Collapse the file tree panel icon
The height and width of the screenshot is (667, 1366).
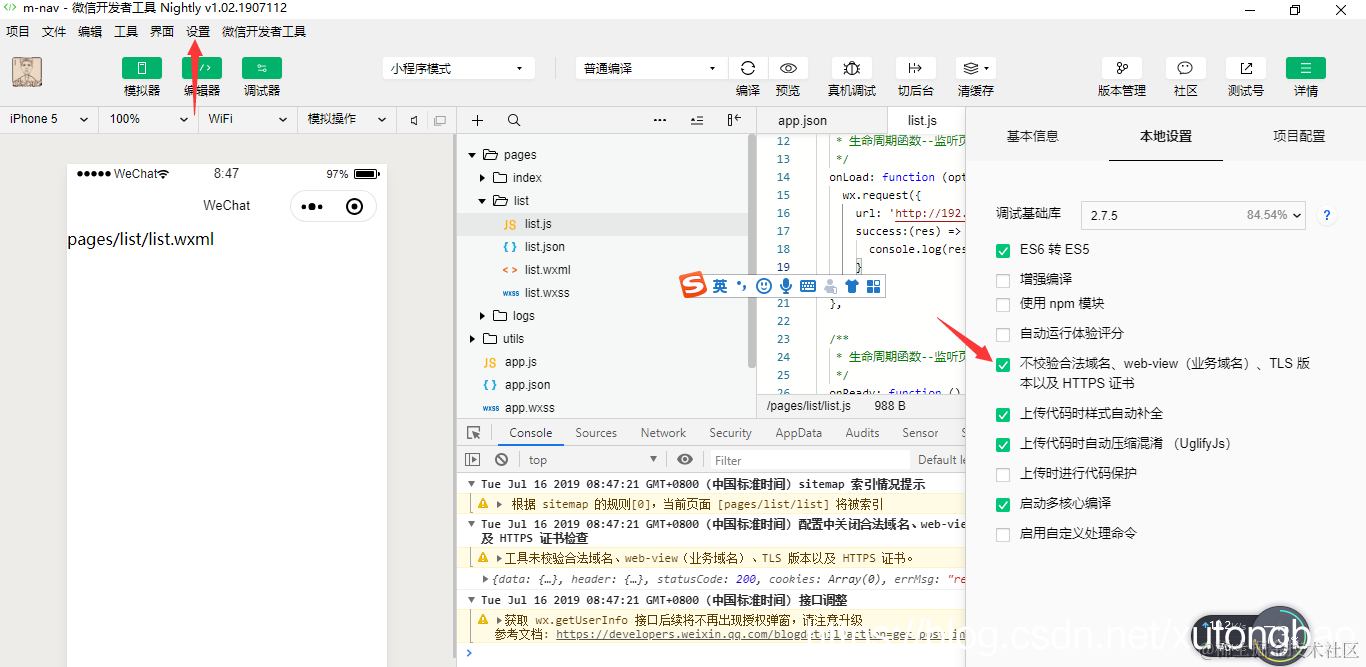point(735,120)
